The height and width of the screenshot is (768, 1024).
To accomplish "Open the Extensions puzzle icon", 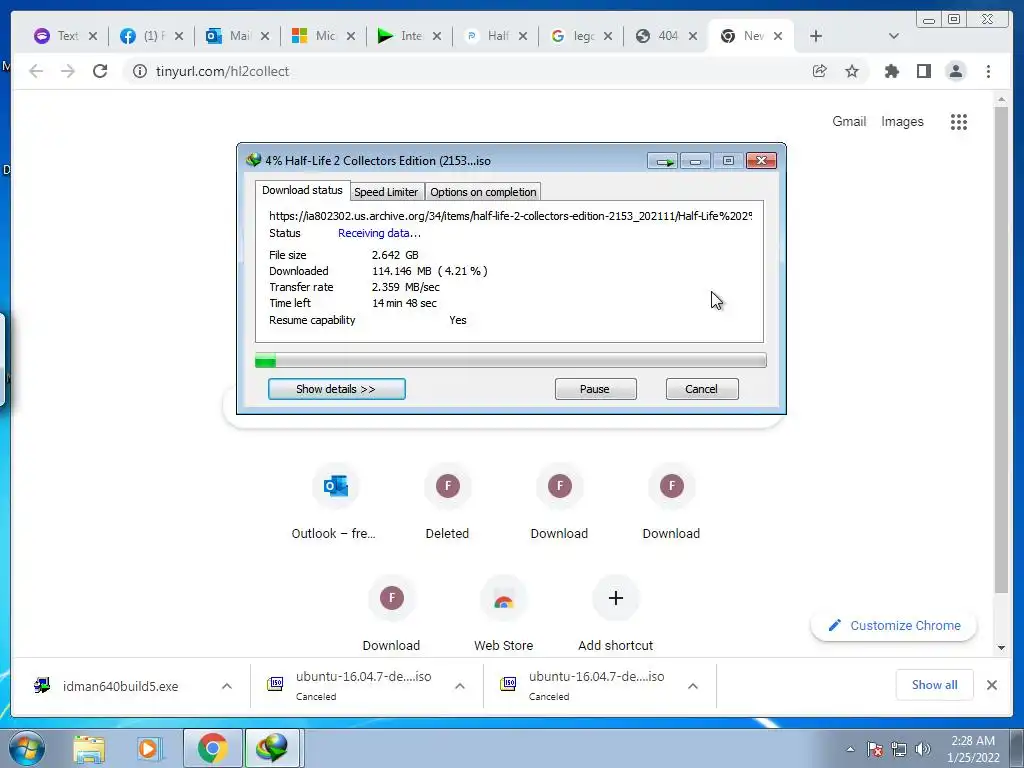I will (x=891, y=71).
